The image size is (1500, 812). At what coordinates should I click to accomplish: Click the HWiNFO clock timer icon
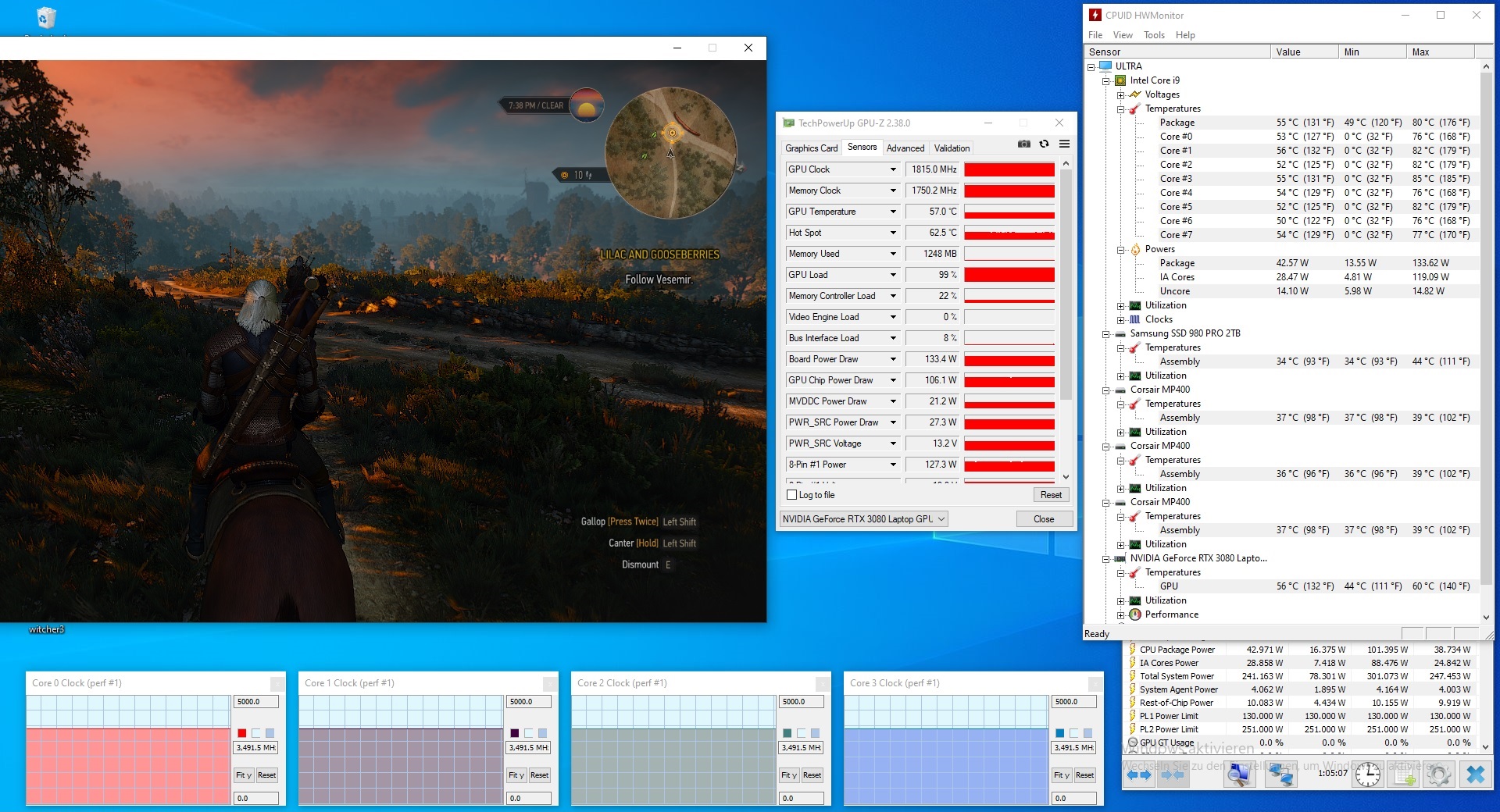point(1367,774)
